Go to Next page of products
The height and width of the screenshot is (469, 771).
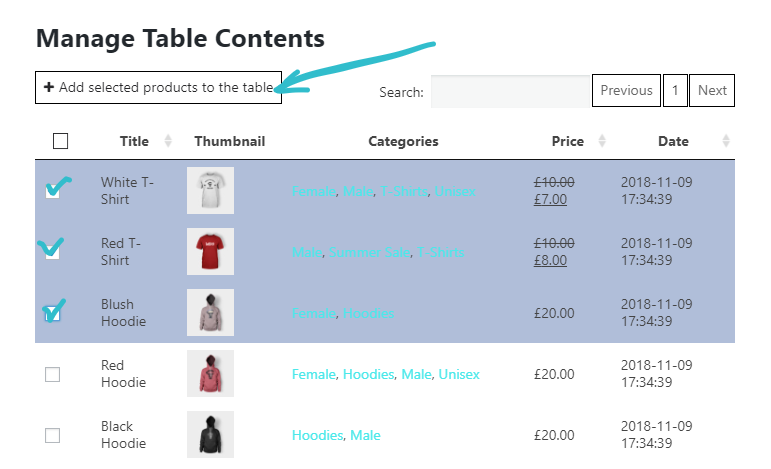coord(712,90)
